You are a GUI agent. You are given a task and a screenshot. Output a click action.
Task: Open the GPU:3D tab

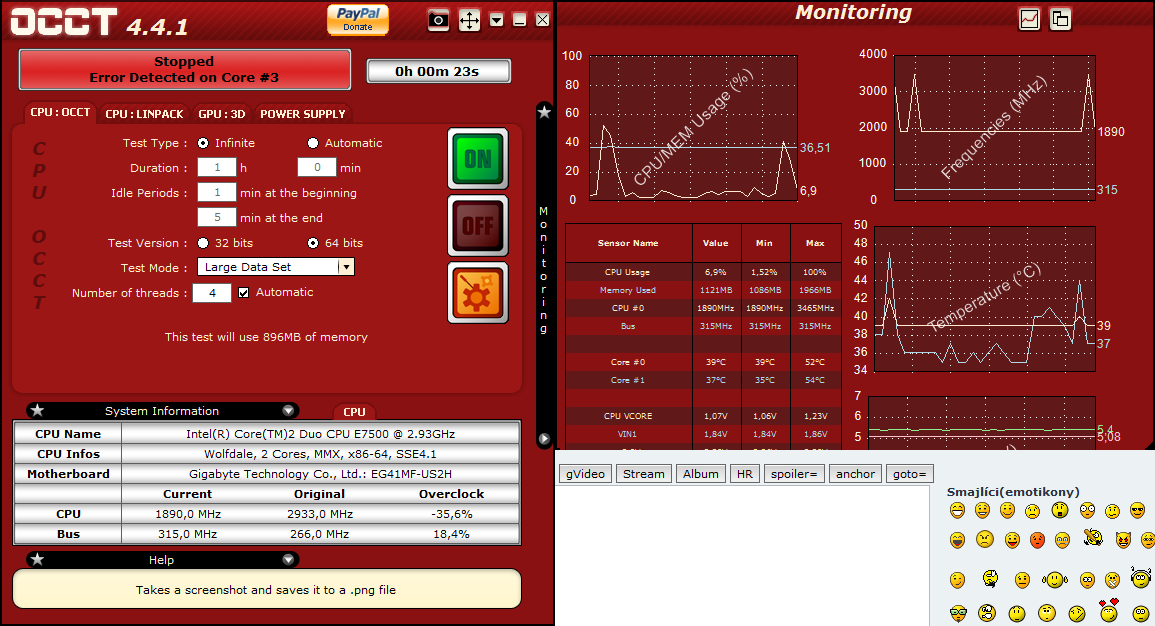[222, 113]
